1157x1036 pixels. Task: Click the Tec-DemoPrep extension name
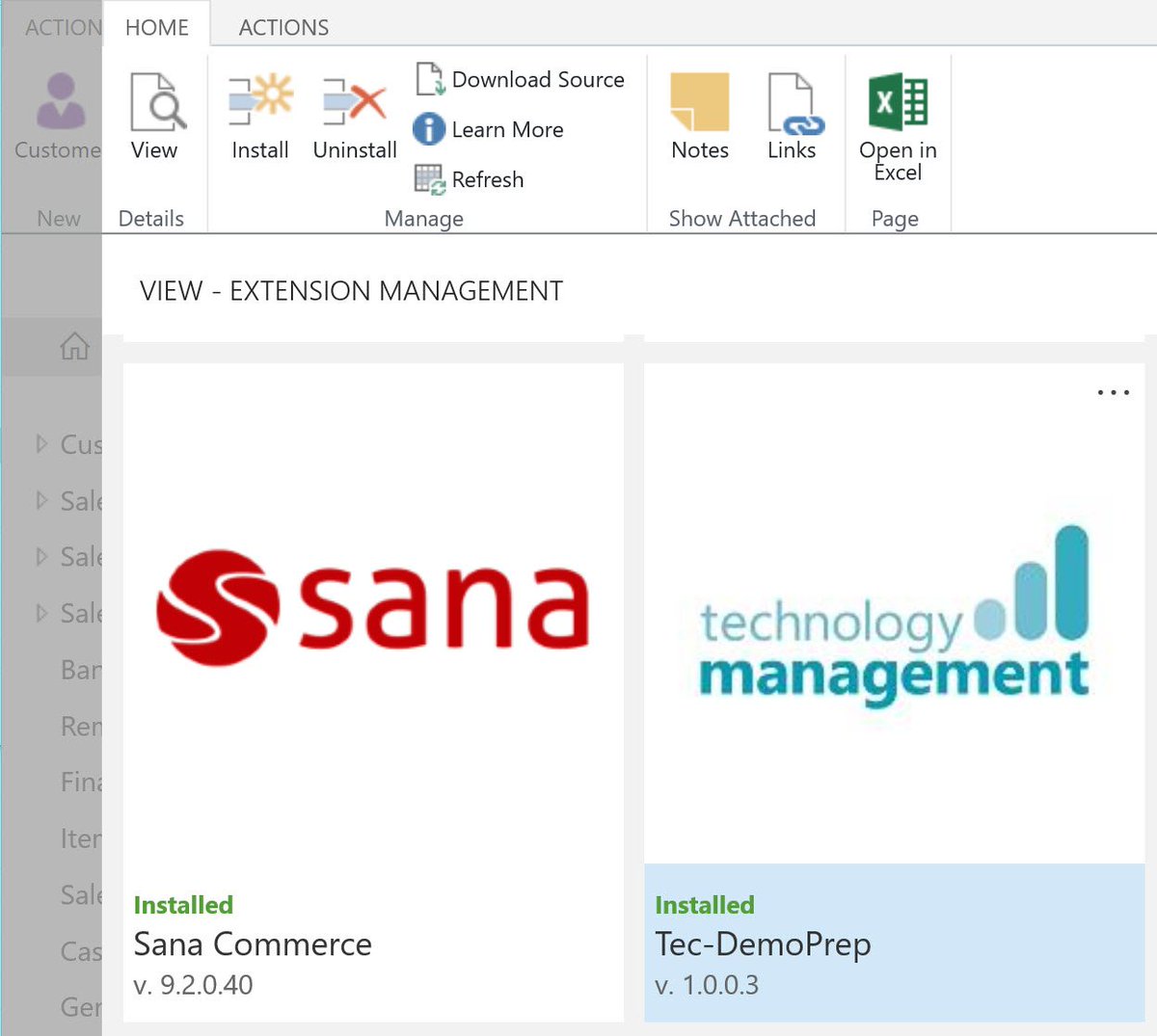[763, 943]
